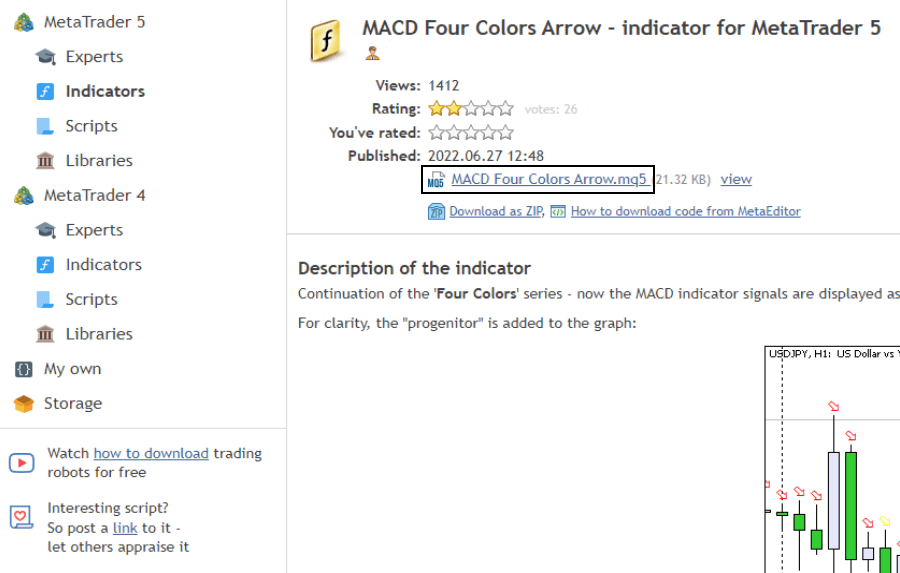Set your rating to three stars
This screenshot has width=900, height=573.
coord(471,133)
